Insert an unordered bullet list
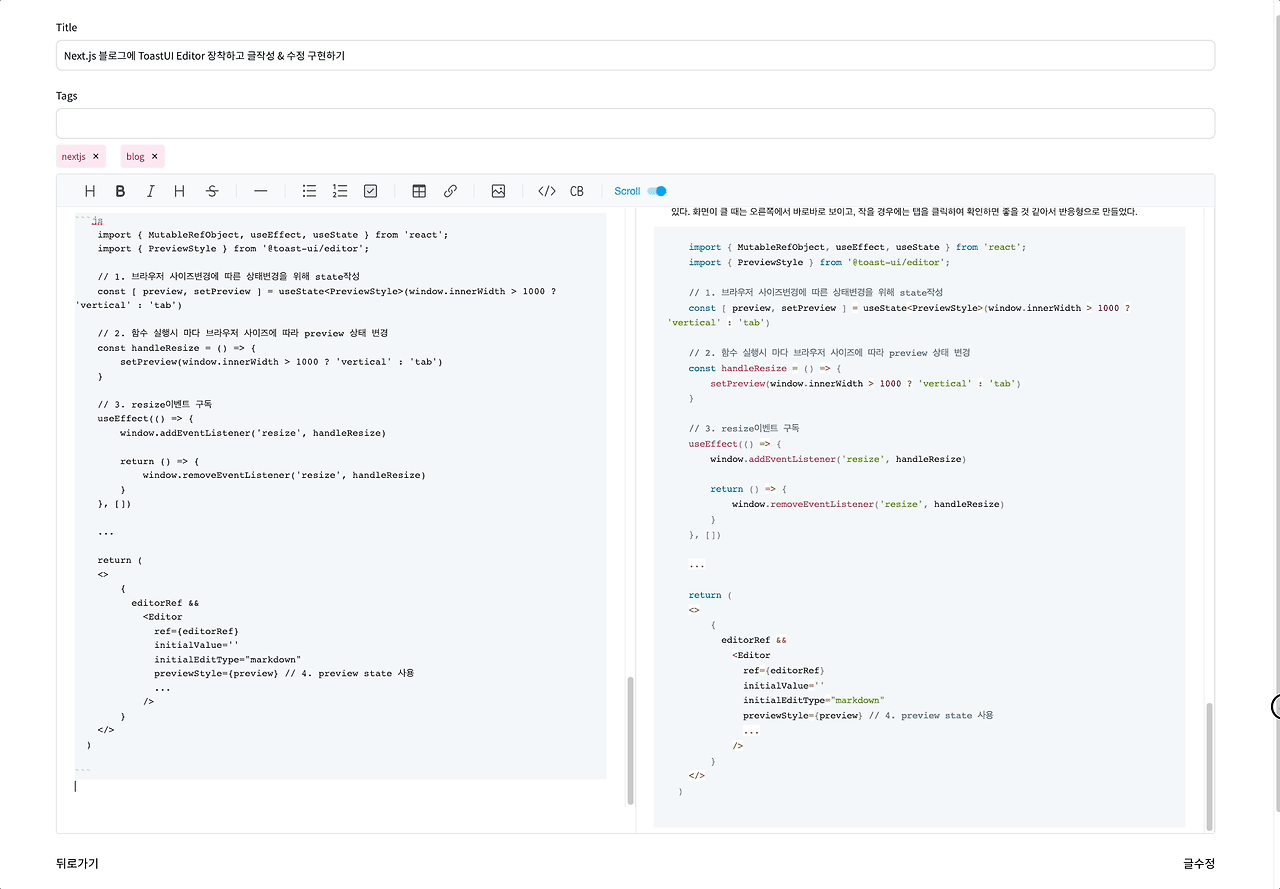Viewport: 1280px width, 889px height. [310, 191]
